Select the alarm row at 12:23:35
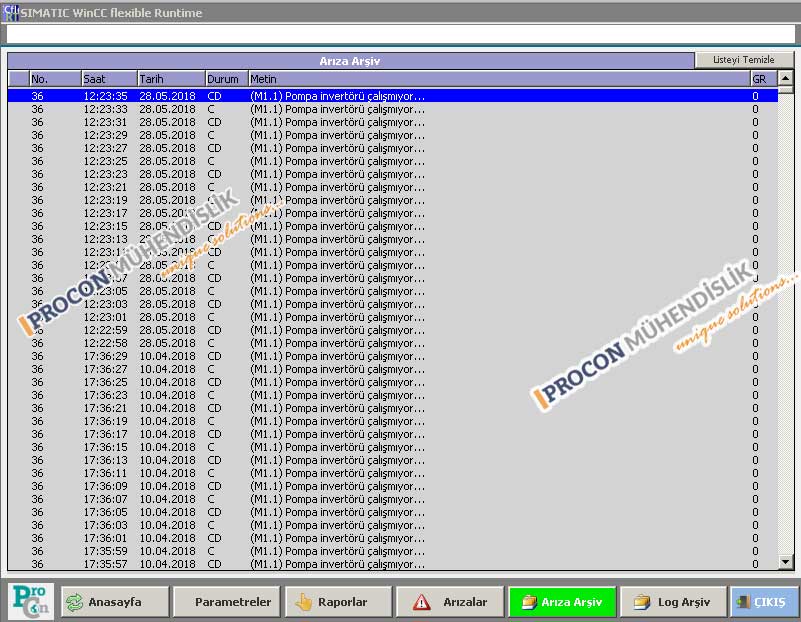 (392, 95)
